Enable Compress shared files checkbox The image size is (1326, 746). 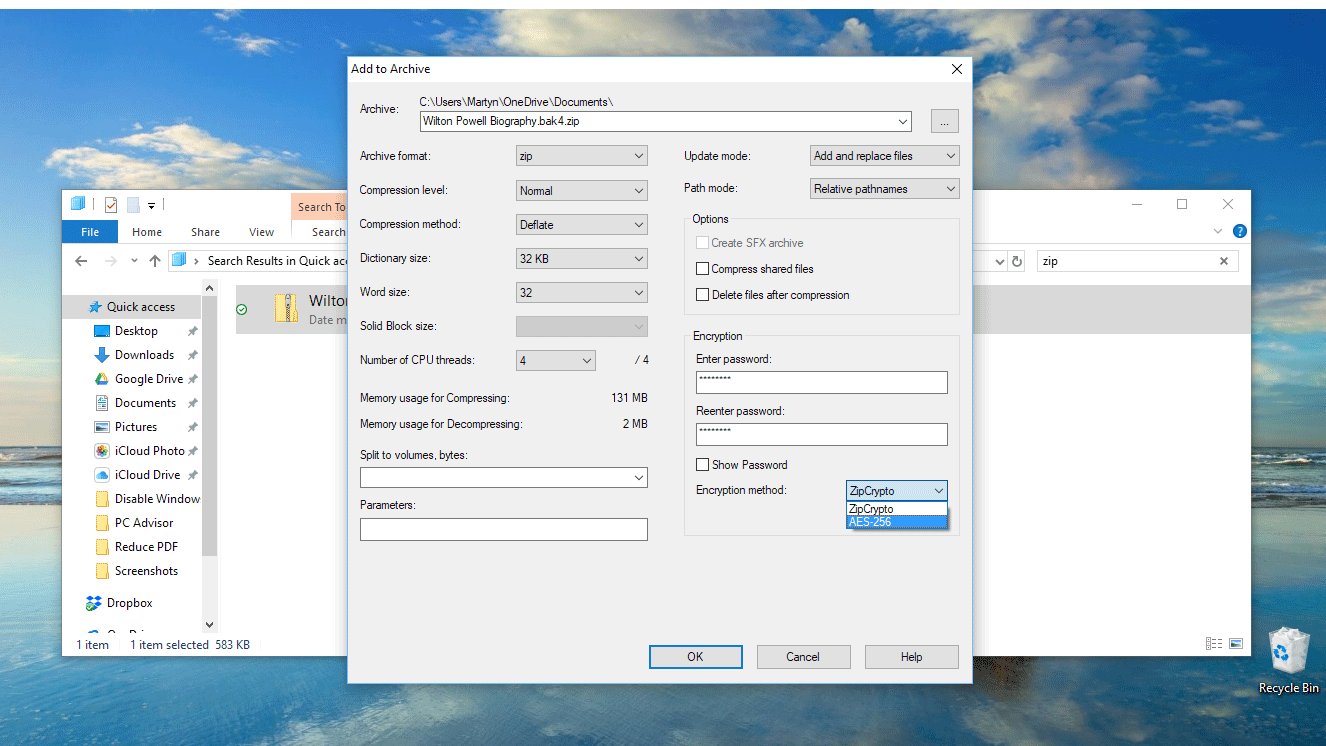click(703, 269)
